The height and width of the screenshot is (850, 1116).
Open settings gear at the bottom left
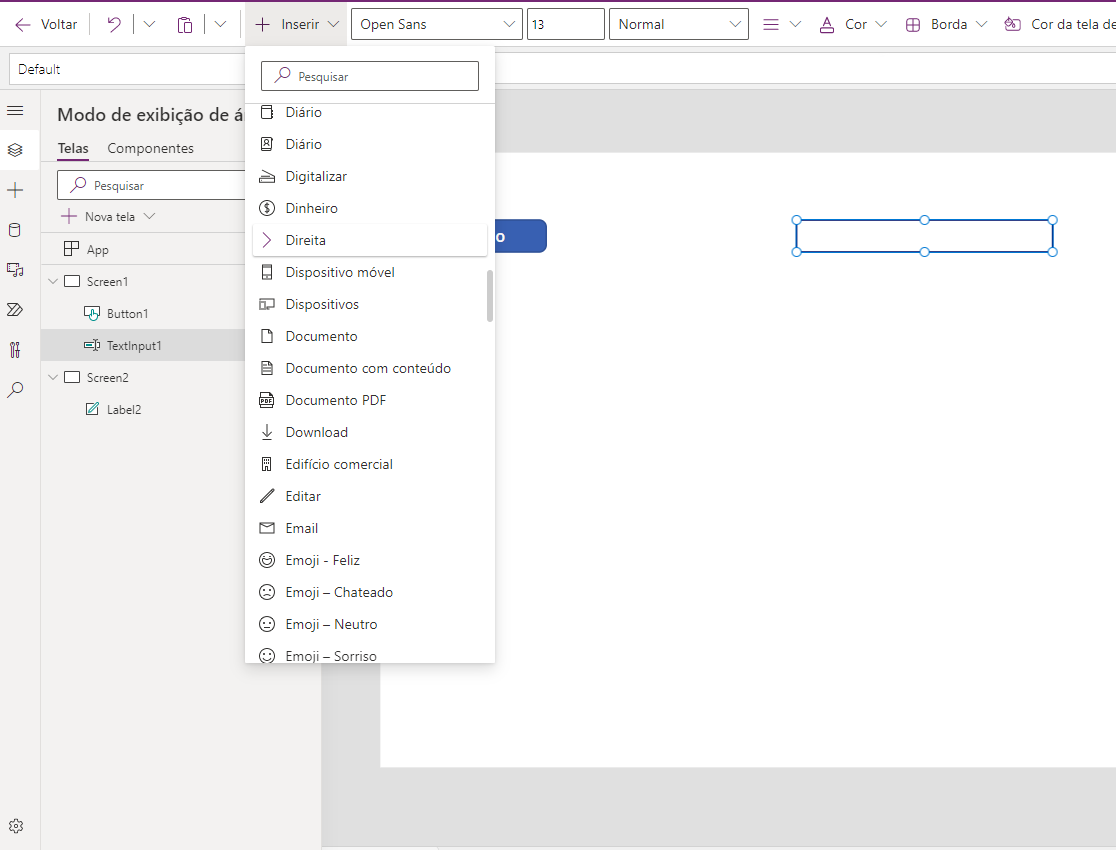(x=16, y=826)
